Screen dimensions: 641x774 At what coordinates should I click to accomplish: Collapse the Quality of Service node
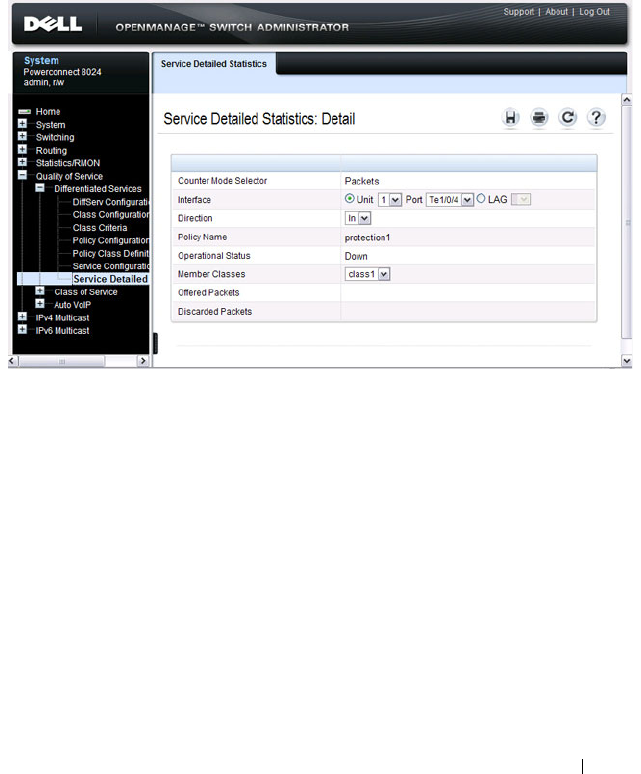point(22,175)
